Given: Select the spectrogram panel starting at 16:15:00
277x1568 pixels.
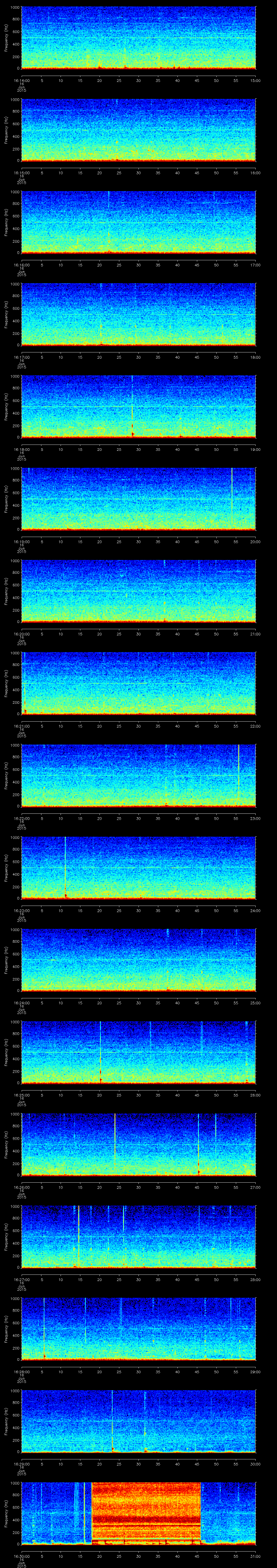Looking at the screenshot, I should 139,130.
